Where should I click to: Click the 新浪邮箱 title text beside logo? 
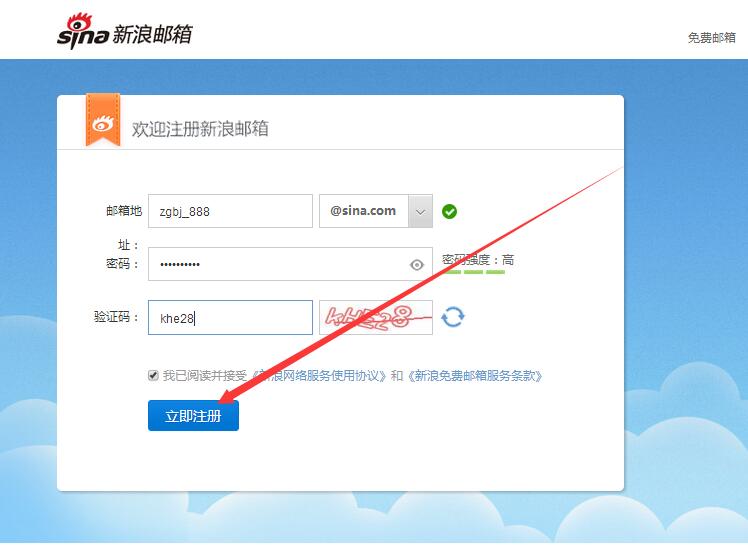coord(151,33)
